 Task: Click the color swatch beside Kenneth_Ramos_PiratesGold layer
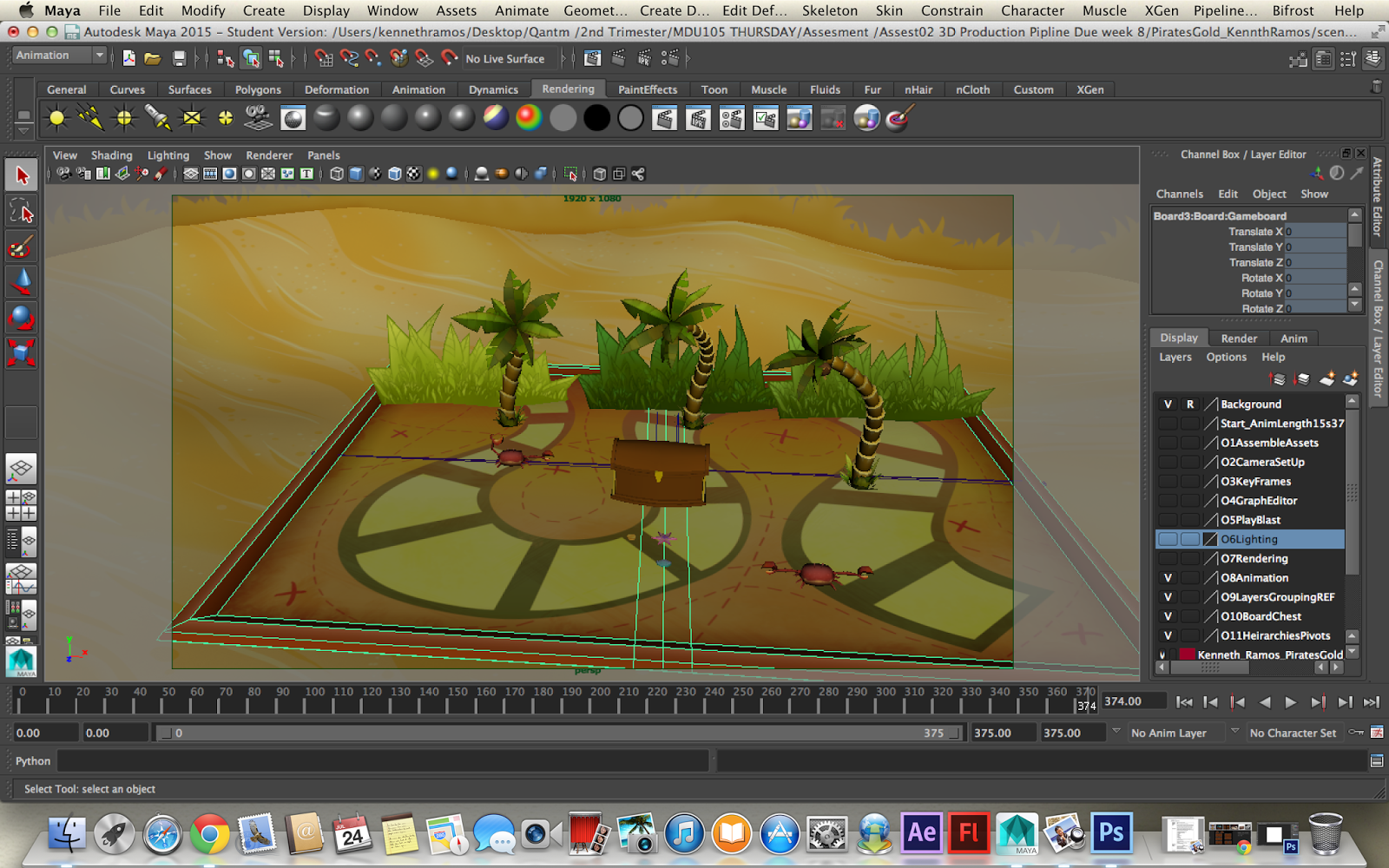pos(1186,654)
